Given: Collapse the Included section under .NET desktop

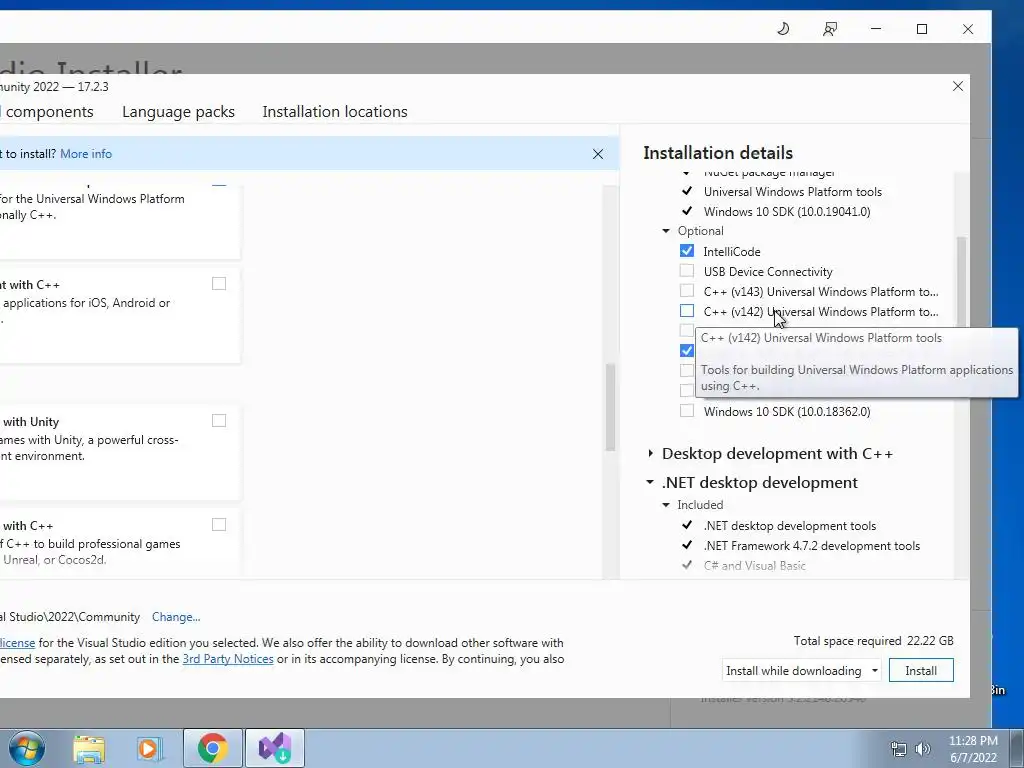Looking at the screenshot, I should pos(666,505).
